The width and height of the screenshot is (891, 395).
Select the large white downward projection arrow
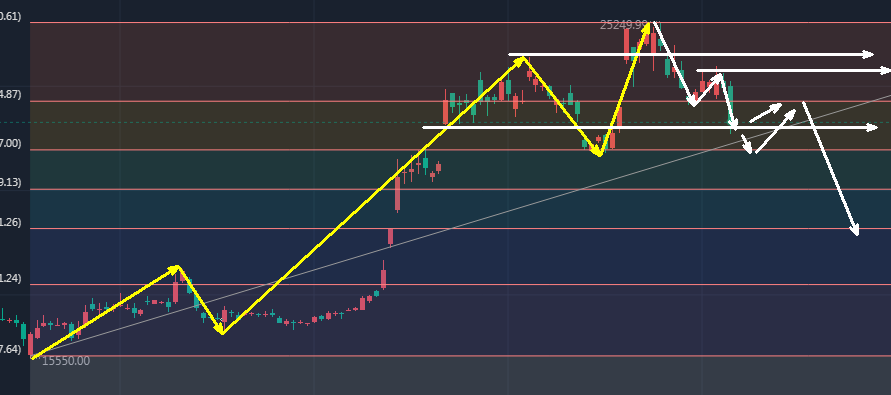[x=830, y=168]
